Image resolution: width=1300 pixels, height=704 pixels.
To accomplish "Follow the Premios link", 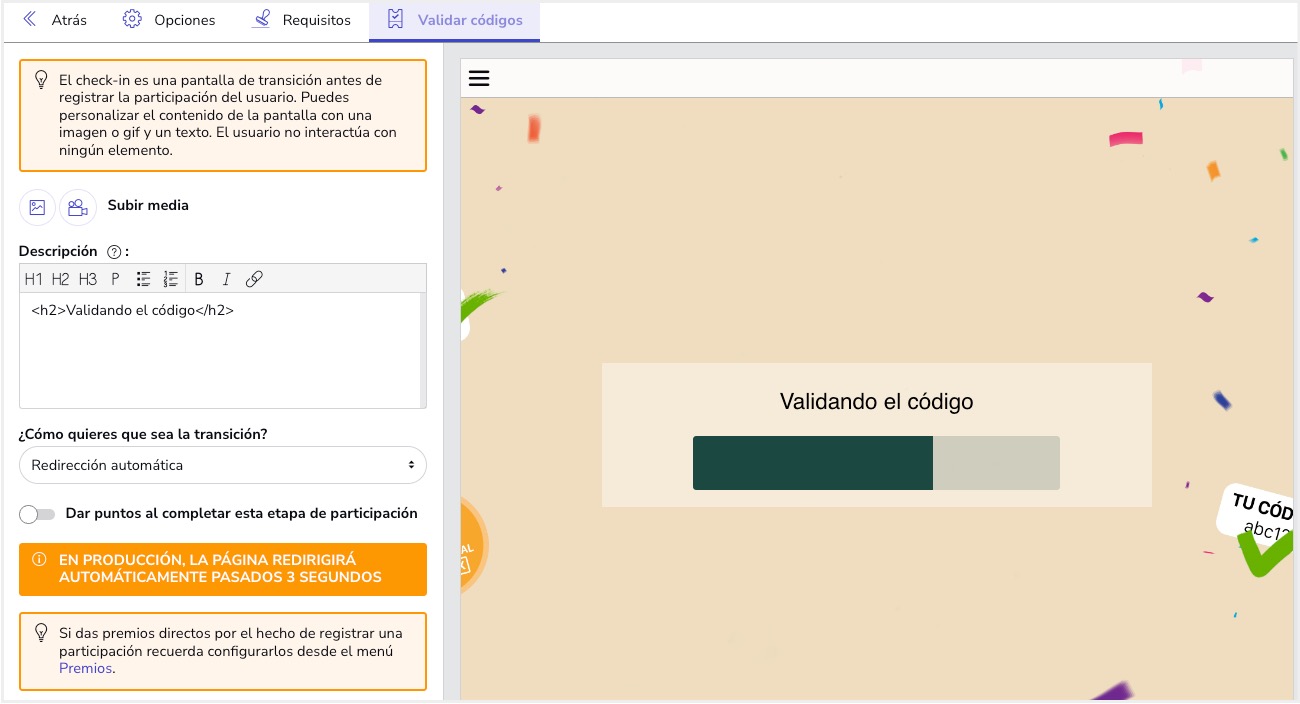I will tap(85, 668).
